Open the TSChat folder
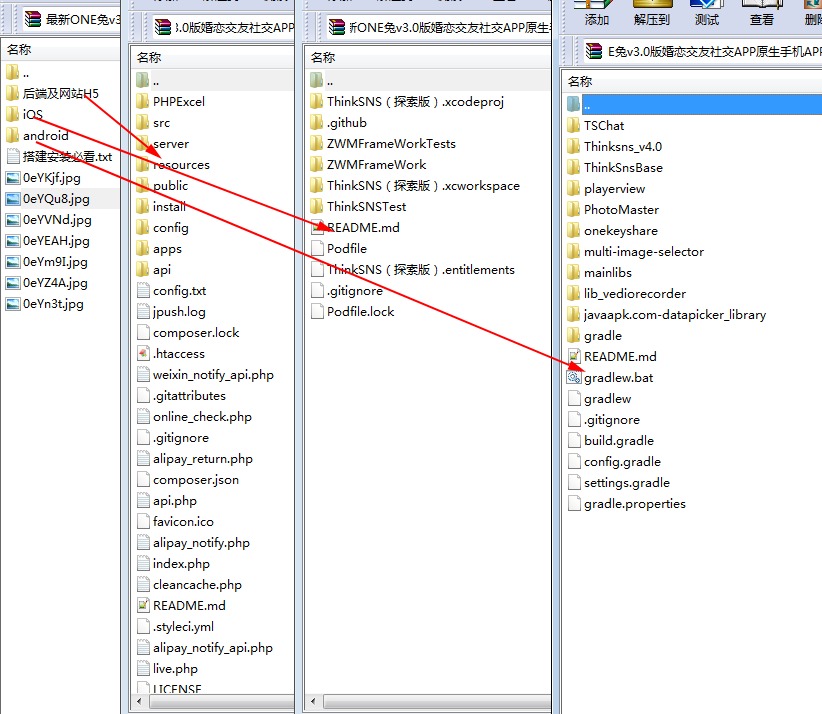The height and width of the screenshot is (714, 822). pyautogui.click(x=603, y=126)
